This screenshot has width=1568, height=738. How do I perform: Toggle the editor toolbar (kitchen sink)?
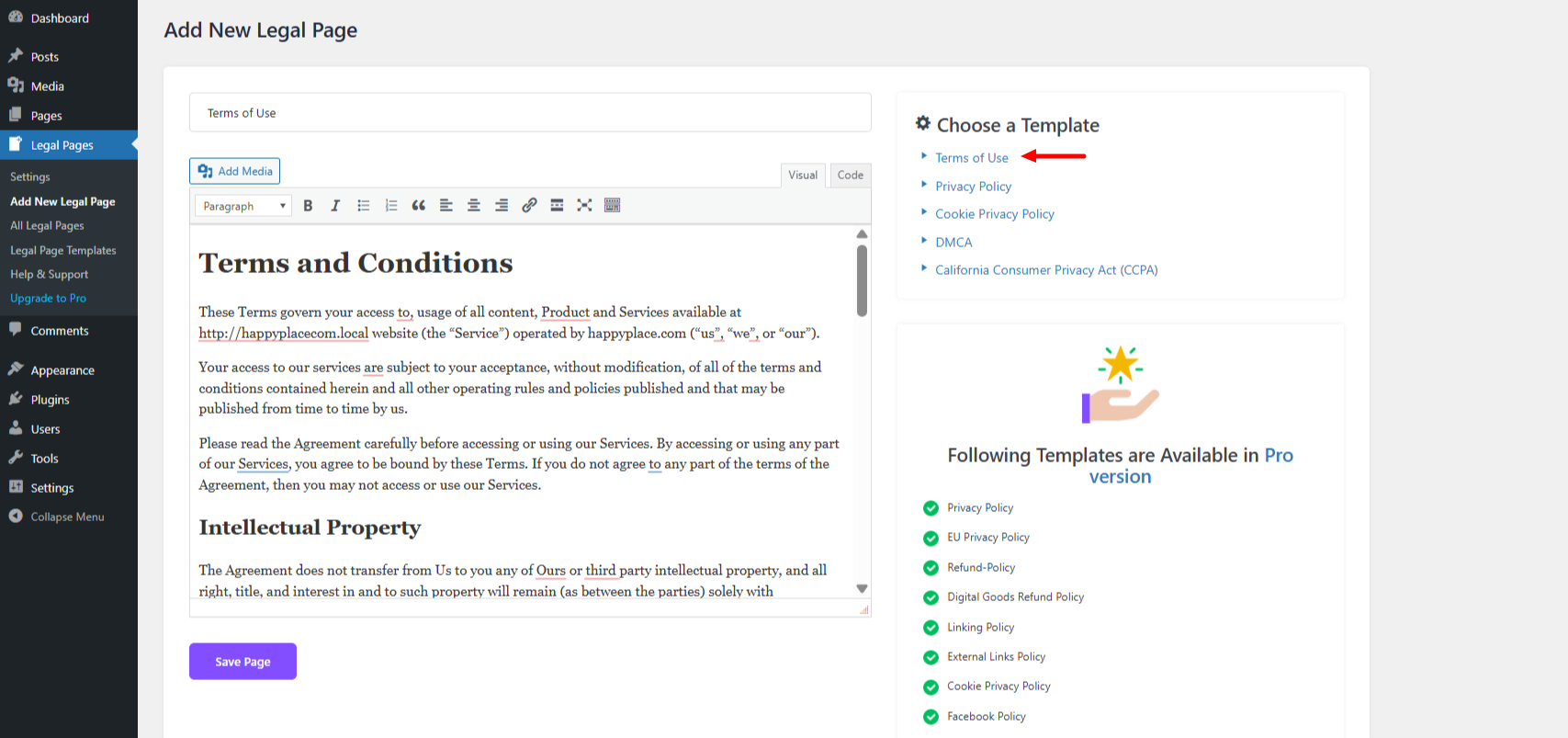click(613, 206)
